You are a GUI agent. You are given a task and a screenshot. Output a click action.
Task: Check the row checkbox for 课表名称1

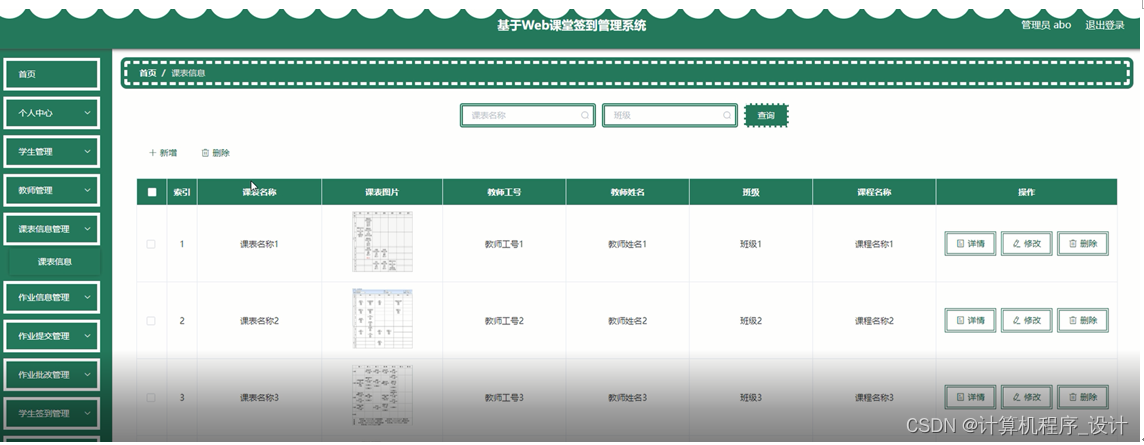tap(151, 244)
